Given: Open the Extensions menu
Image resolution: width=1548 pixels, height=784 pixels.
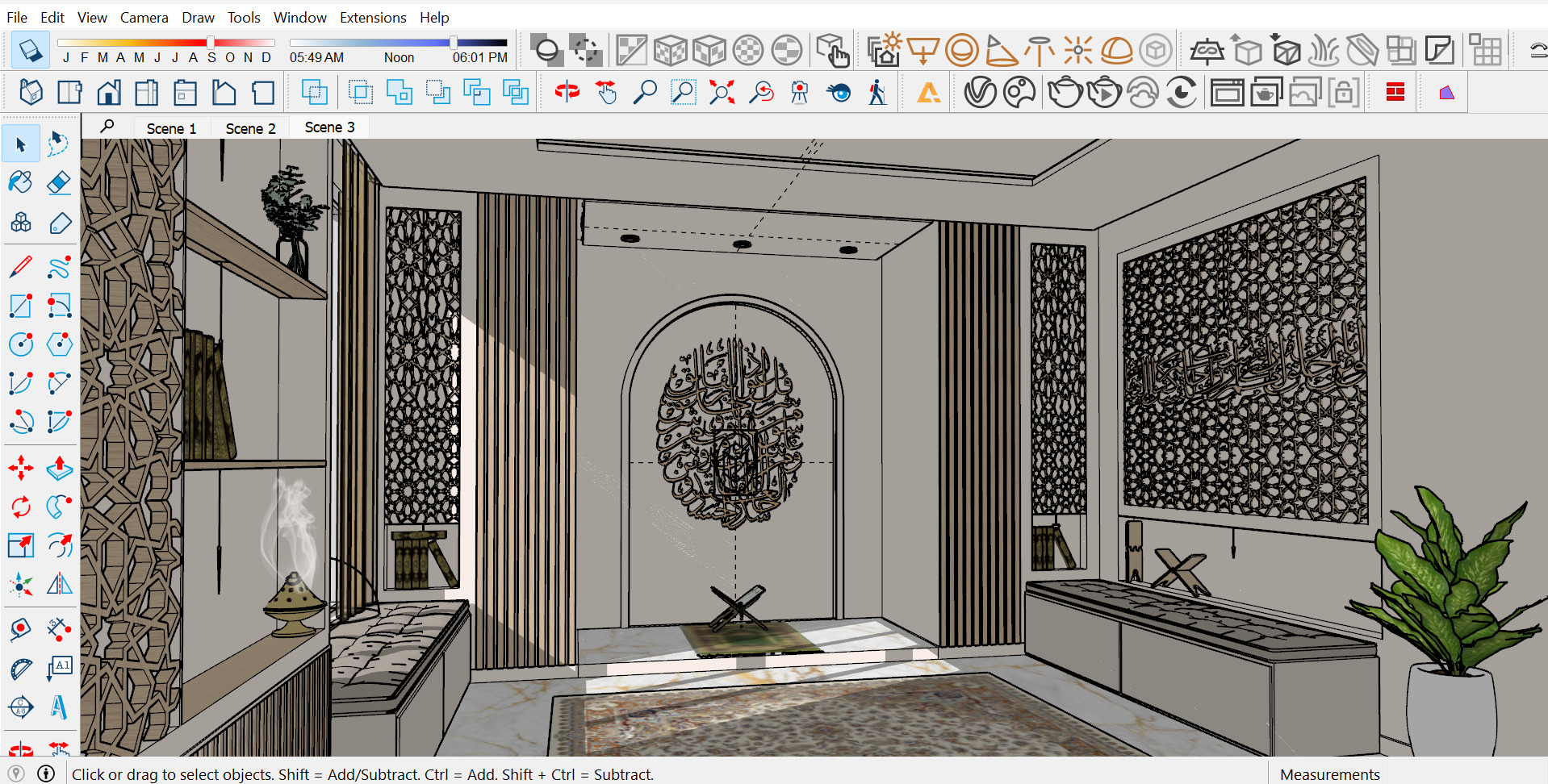Looking at the screenshot, I should (x=373, y=17).
